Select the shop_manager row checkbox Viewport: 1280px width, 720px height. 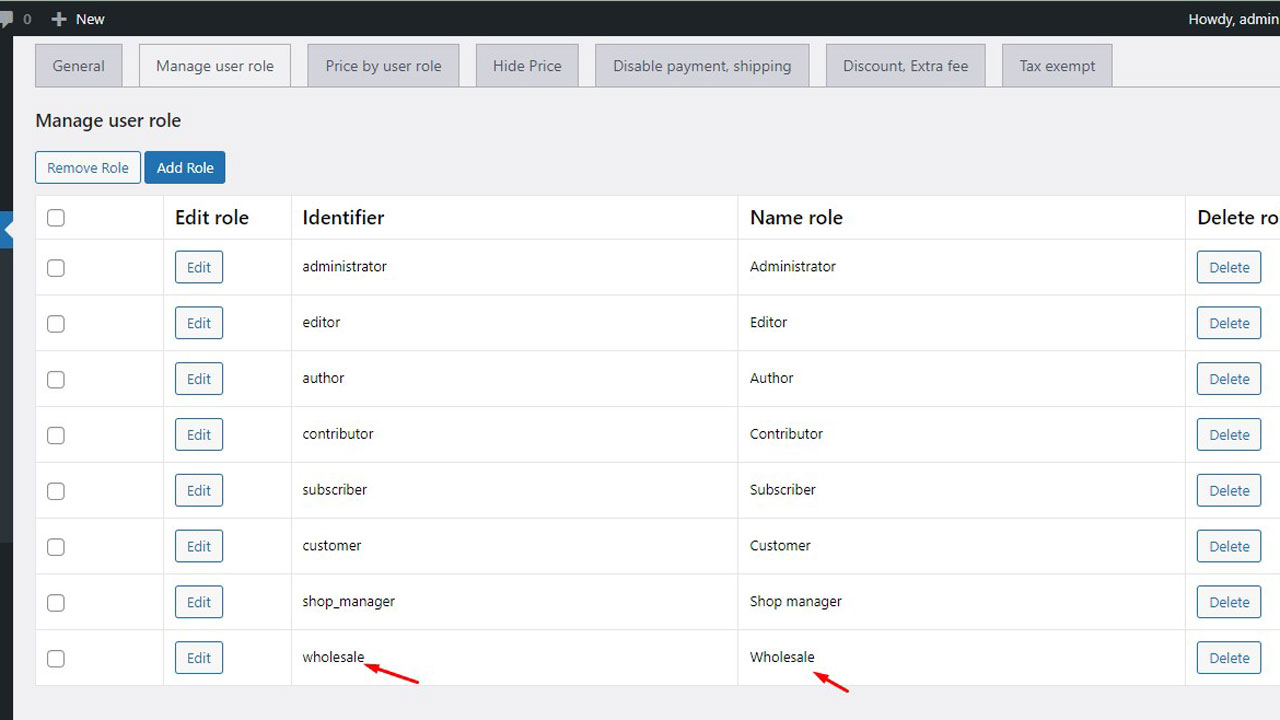[x=56, y=602]
